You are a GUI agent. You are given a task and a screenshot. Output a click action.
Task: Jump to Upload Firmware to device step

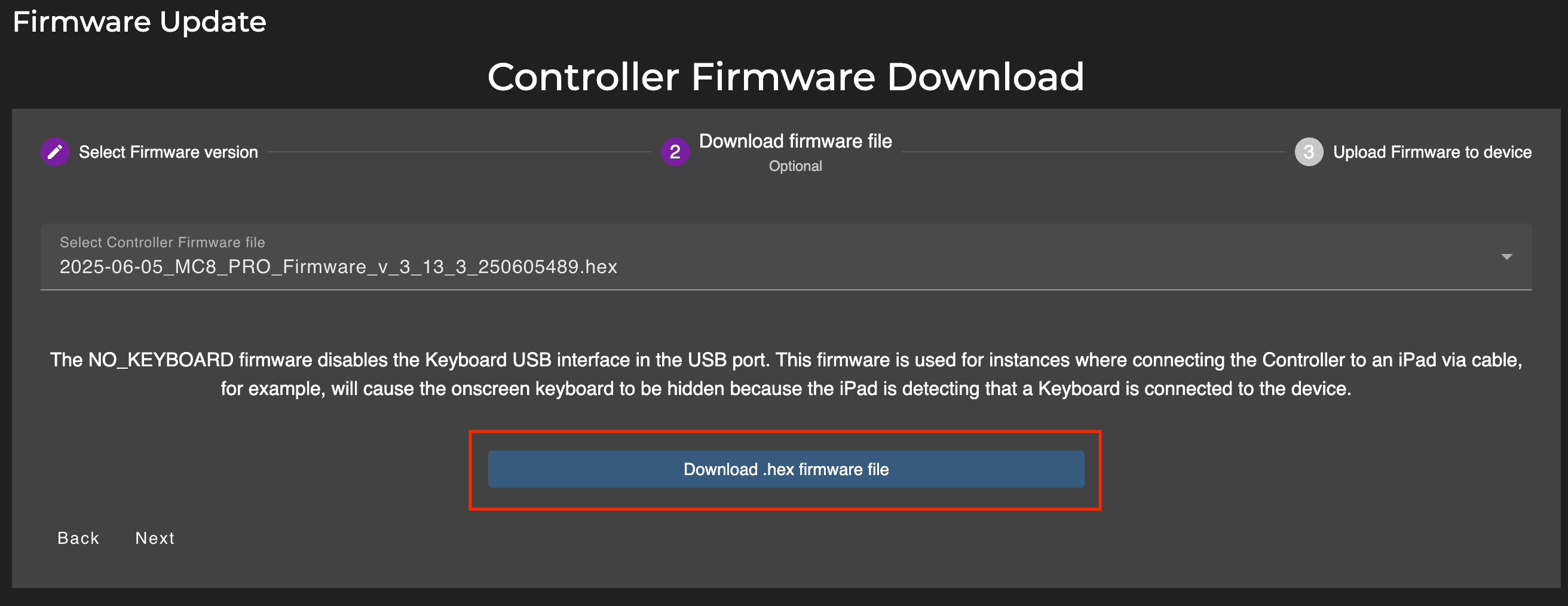[1432, 152]
